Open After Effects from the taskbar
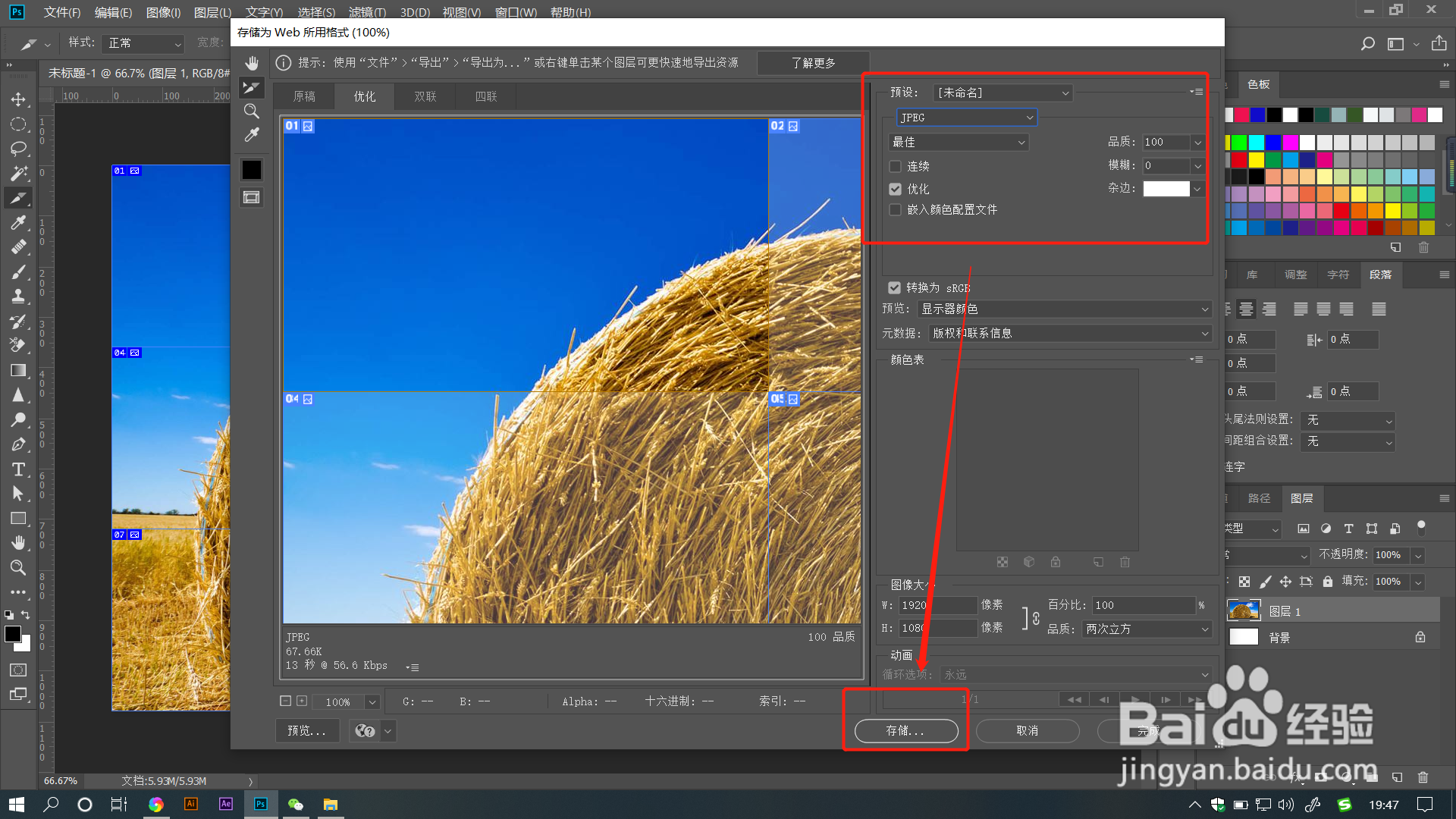This screenshot has height=819, width=1456. [226, 805]
